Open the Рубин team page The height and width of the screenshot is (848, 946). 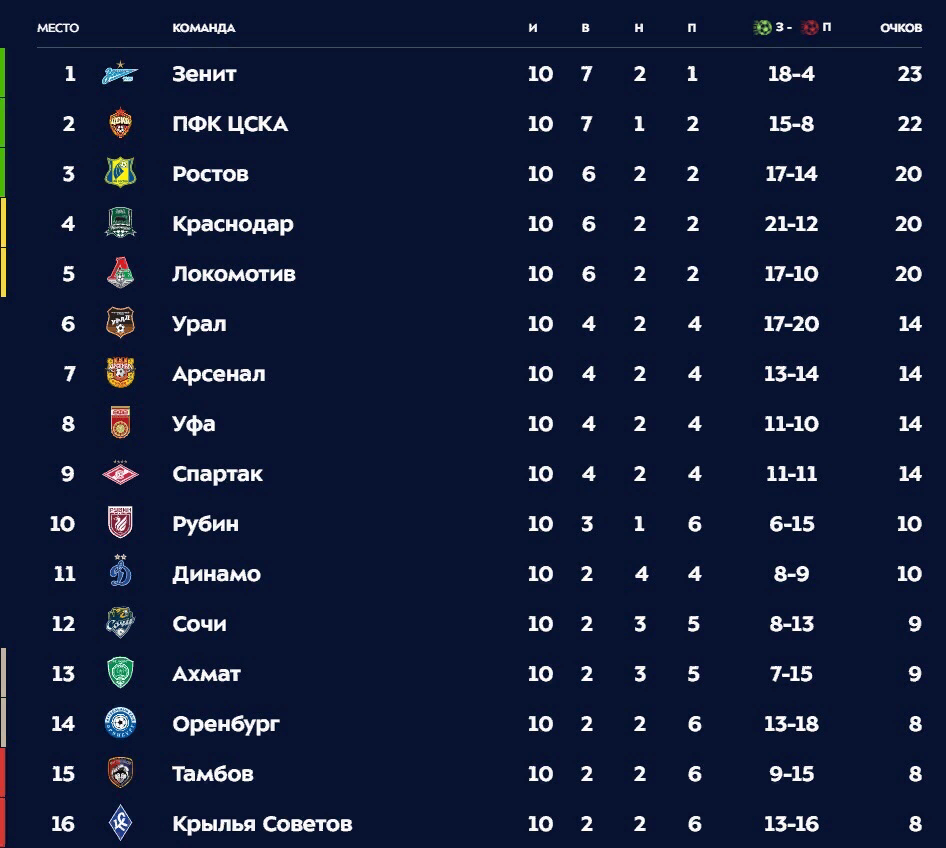[205, 524]
